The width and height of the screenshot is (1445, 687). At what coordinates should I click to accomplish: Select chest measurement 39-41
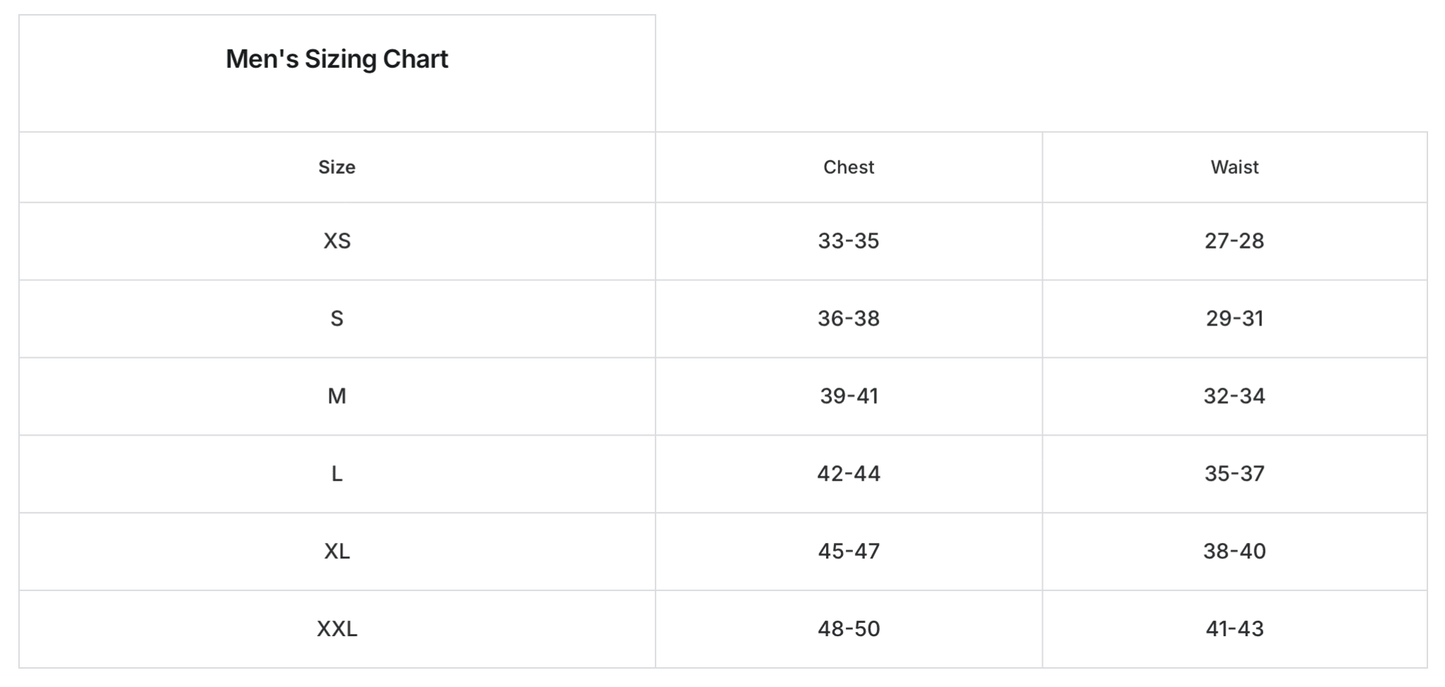[x=849, y=396]
